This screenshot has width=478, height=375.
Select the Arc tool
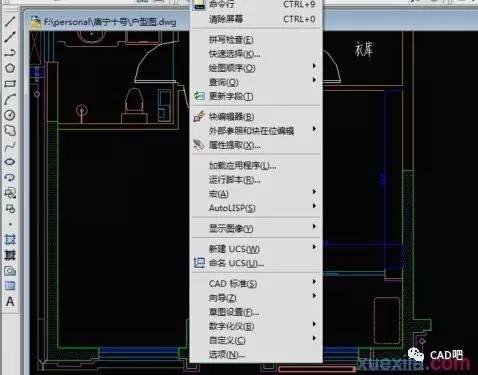(10, 99)
